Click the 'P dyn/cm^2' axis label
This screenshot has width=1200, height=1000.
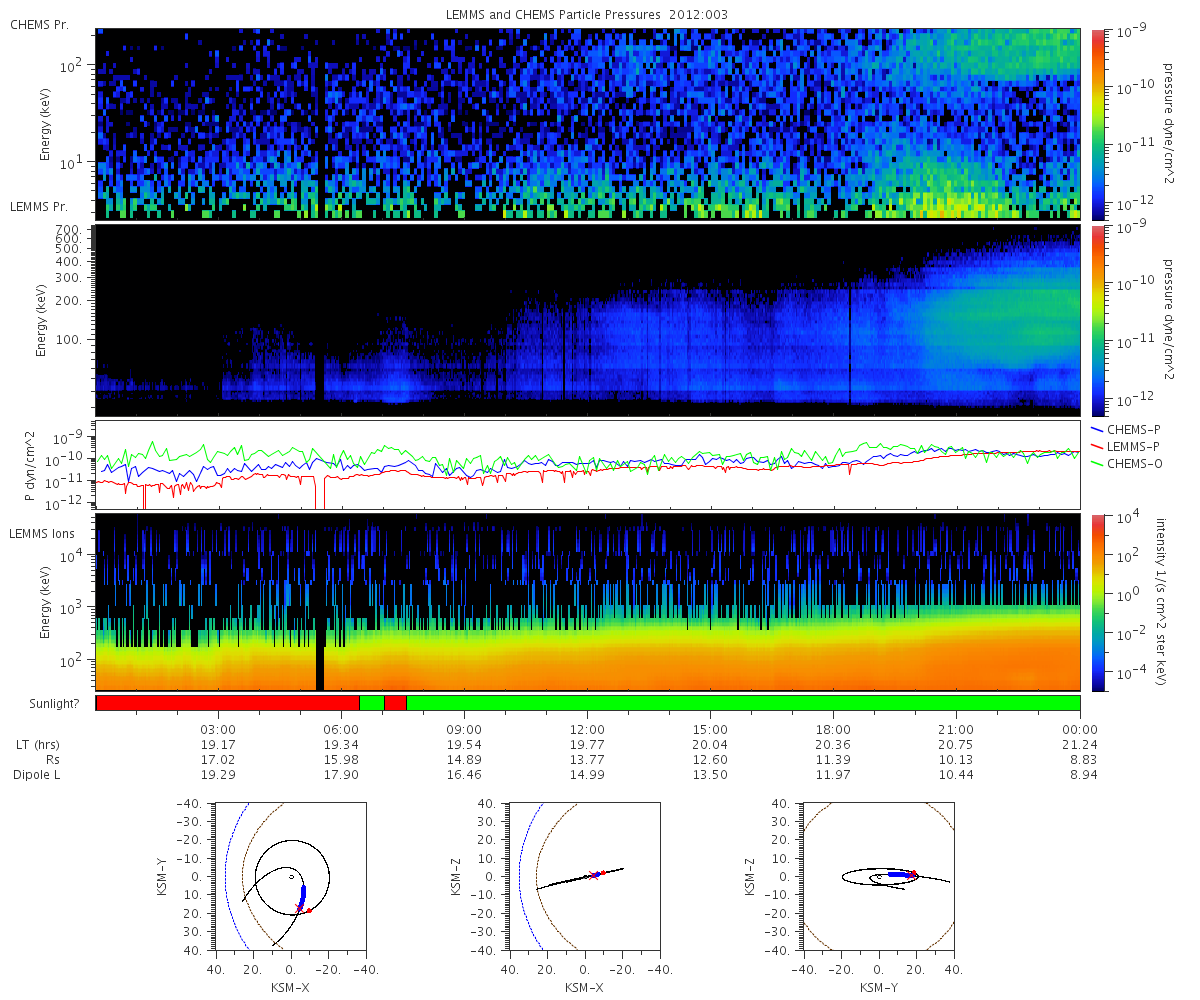[x=30, y=465]
